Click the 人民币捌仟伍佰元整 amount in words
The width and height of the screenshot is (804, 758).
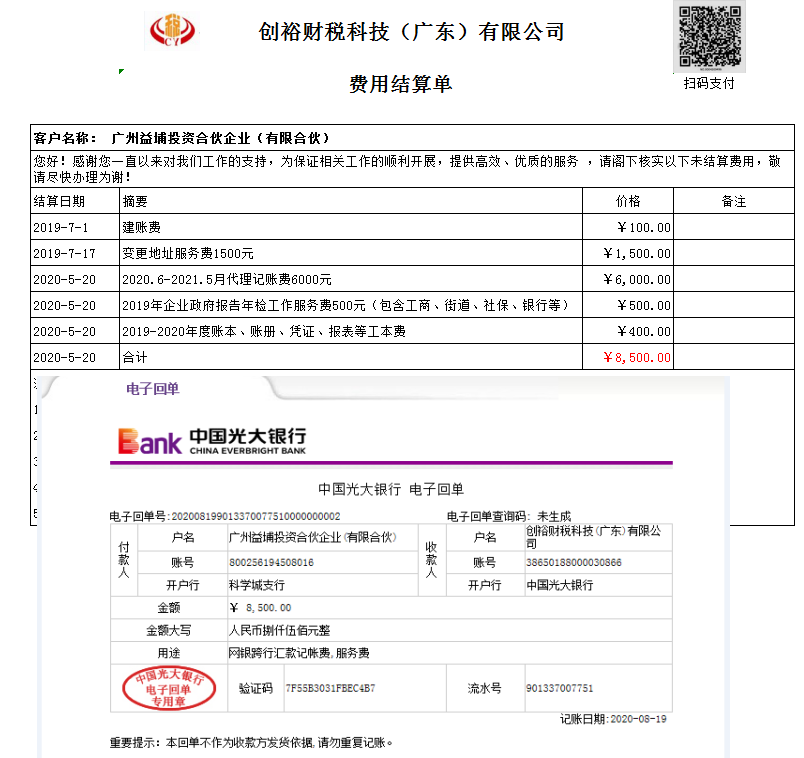(x=279, y=630)
